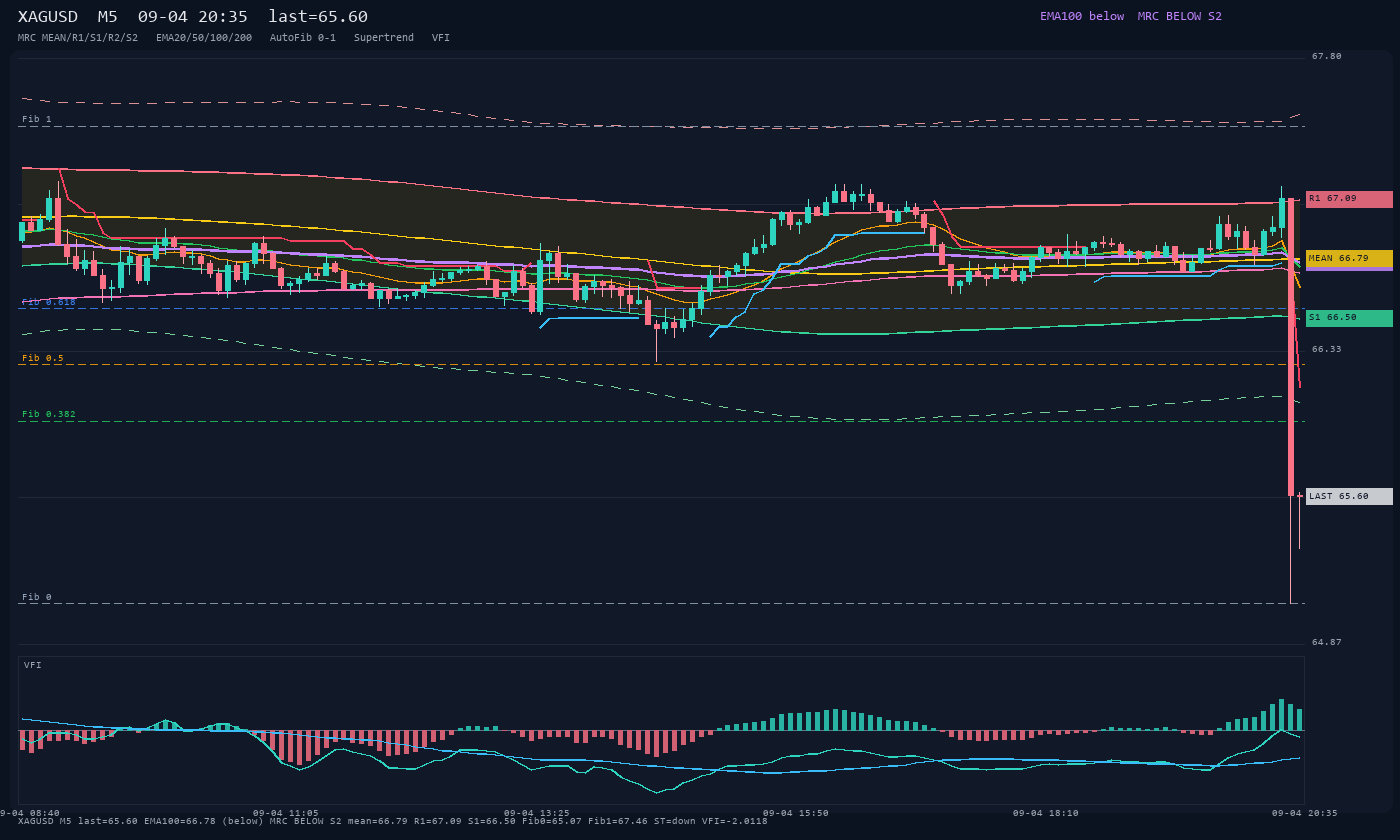
Task: Click the MRC BELOW S2 status text
Action: [x=1180, y=16]
